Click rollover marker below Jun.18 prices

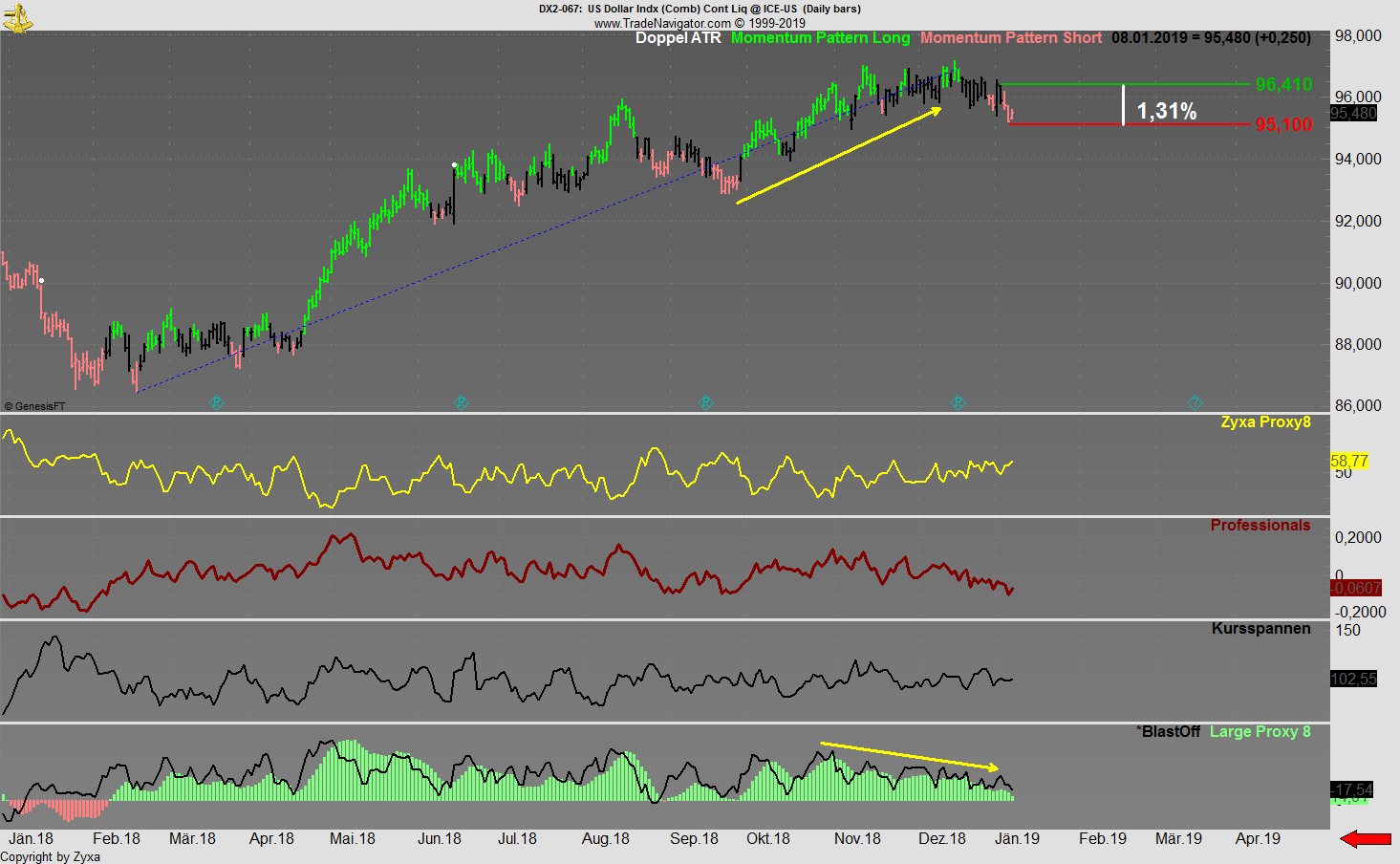(462, 403)
